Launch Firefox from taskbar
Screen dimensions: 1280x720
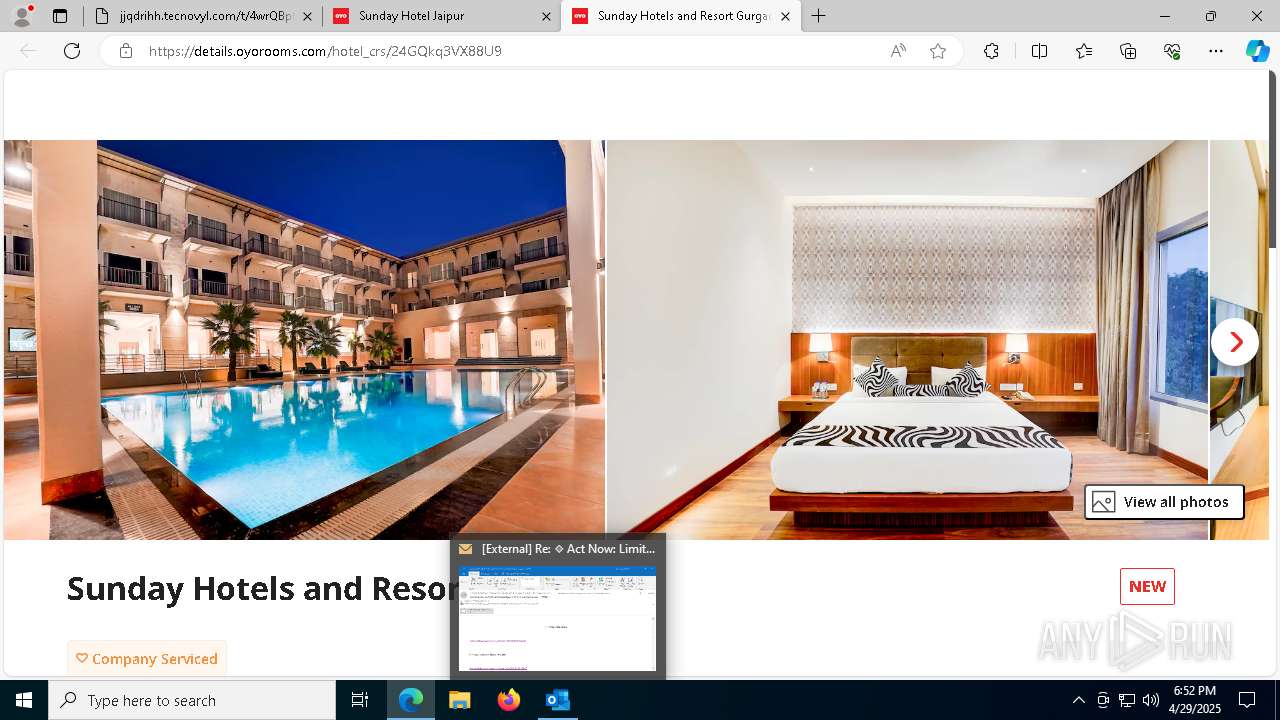[x=508, y=700]
